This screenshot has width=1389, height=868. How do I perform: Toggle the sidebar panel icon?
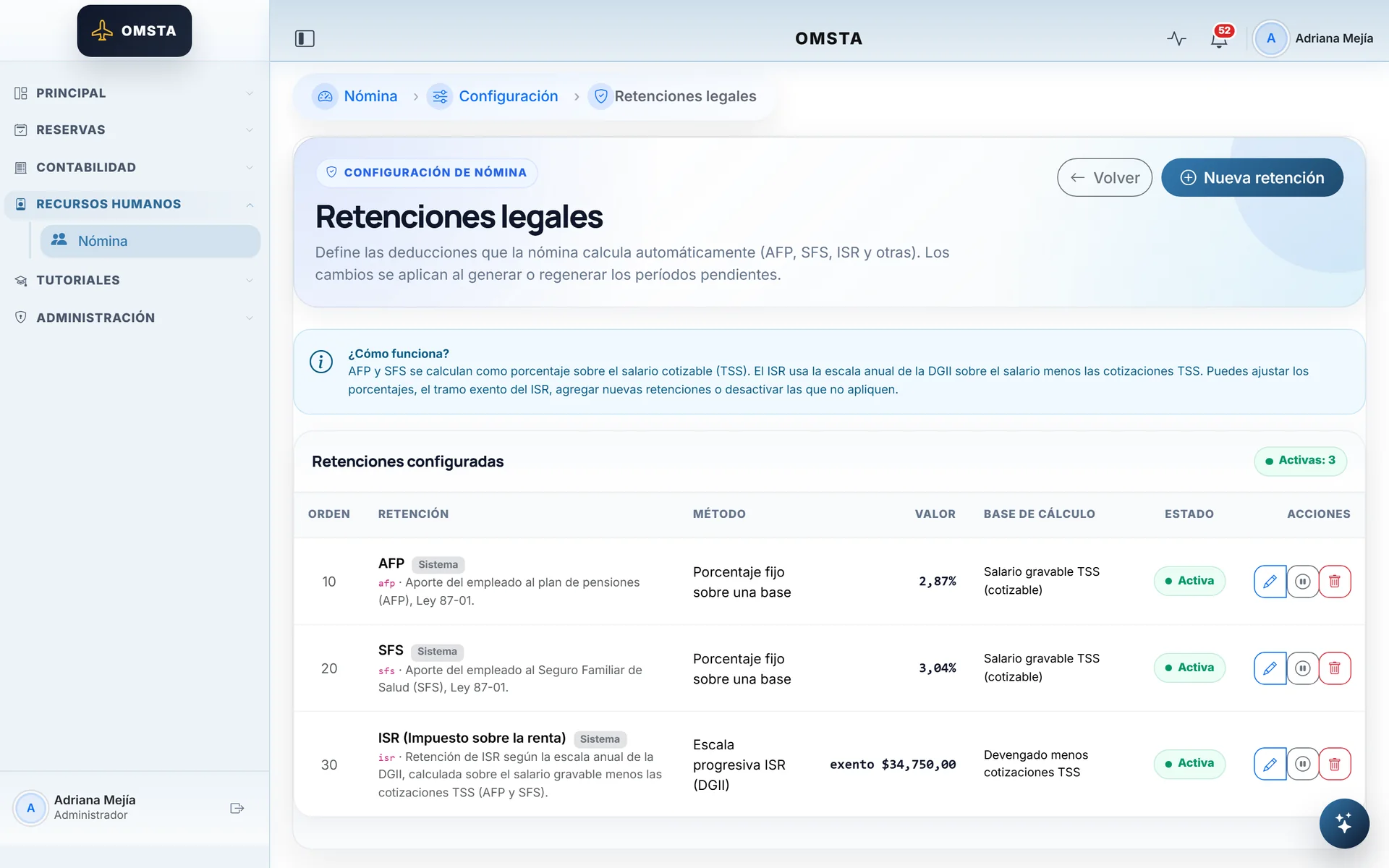[x=305, y=38]
